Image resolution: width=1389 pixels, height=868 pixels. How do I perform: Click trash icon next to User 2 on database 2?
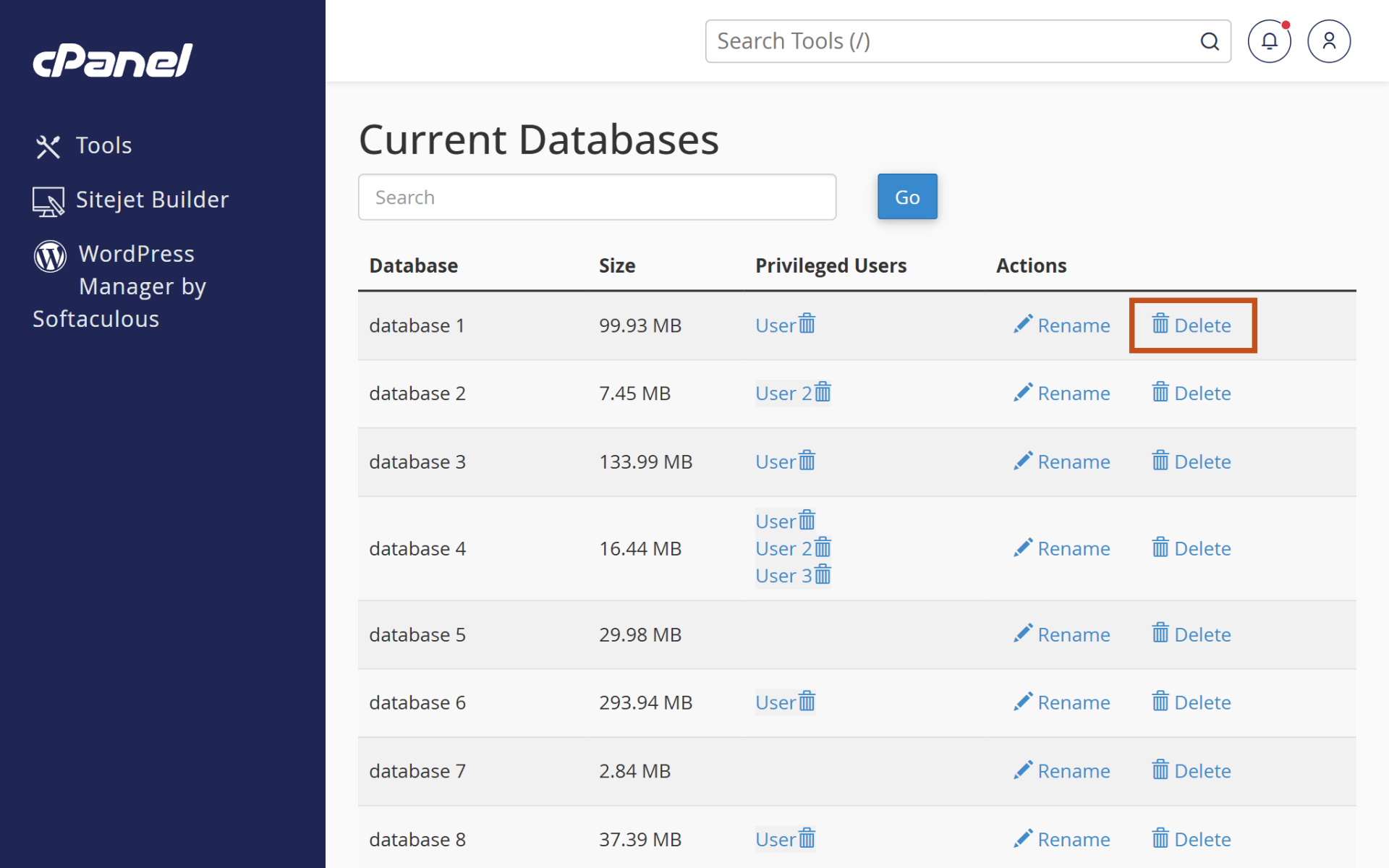tap(823, 392)
